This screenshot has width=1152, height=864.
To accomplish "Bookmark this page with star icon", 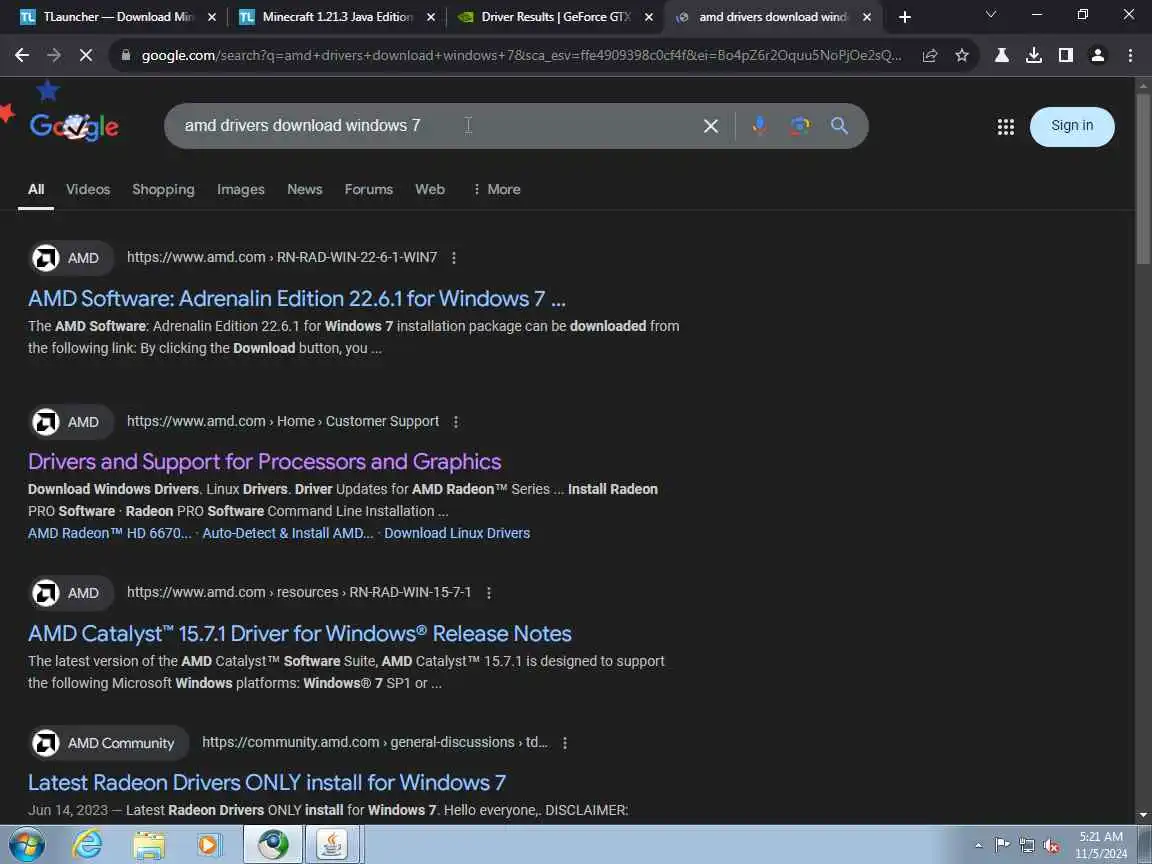I will point(962,55).
